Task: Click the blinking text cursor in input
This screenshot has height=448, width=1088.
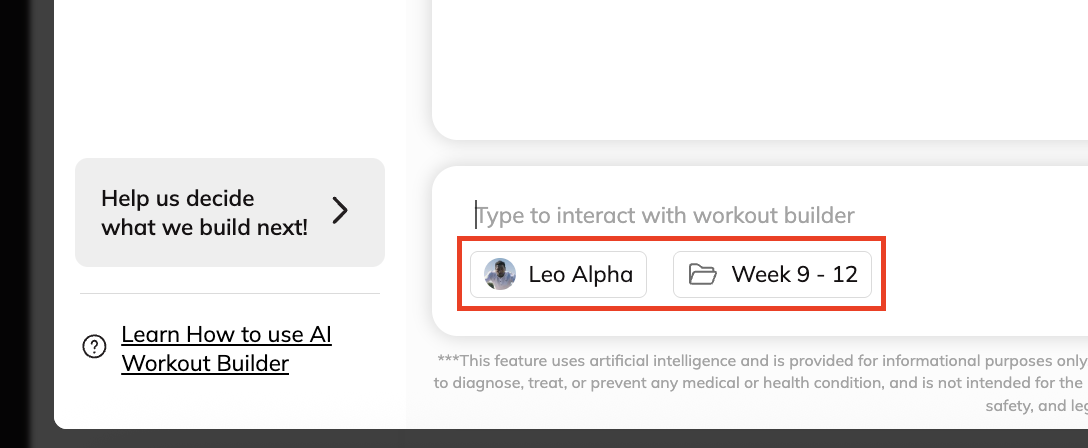Action: pos(477,215)
